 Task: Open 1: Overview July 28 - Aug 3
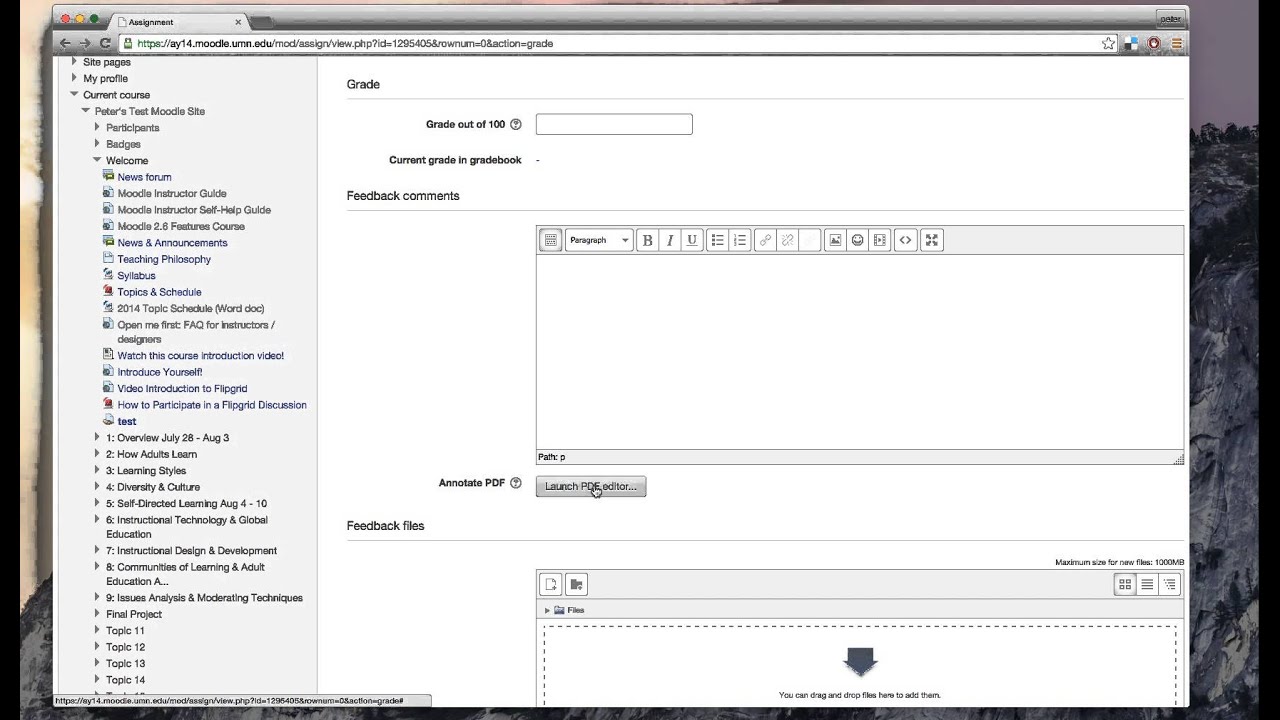168,438
